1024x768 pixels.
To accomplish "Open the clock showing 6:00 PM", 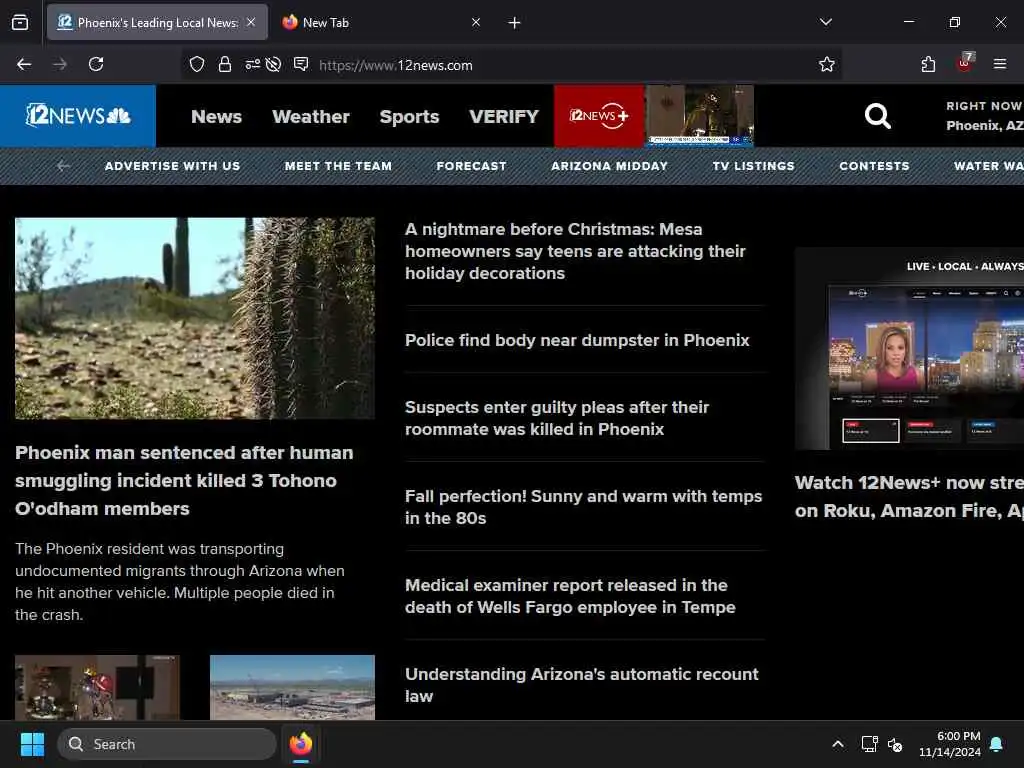I will [x=950, y=744].
